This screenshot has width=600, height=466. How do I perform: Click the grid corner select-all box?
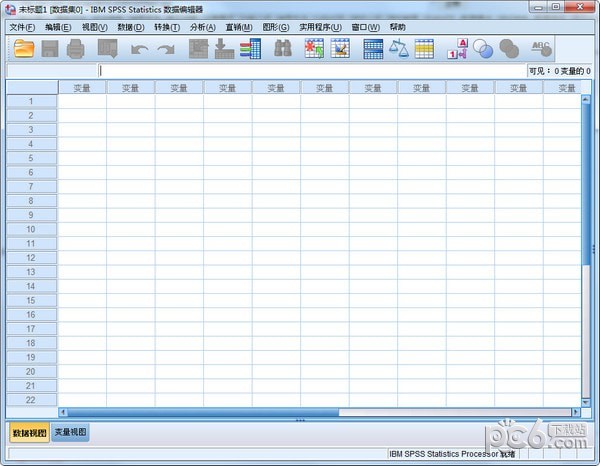pyautogui.click(x=32, y=87)
